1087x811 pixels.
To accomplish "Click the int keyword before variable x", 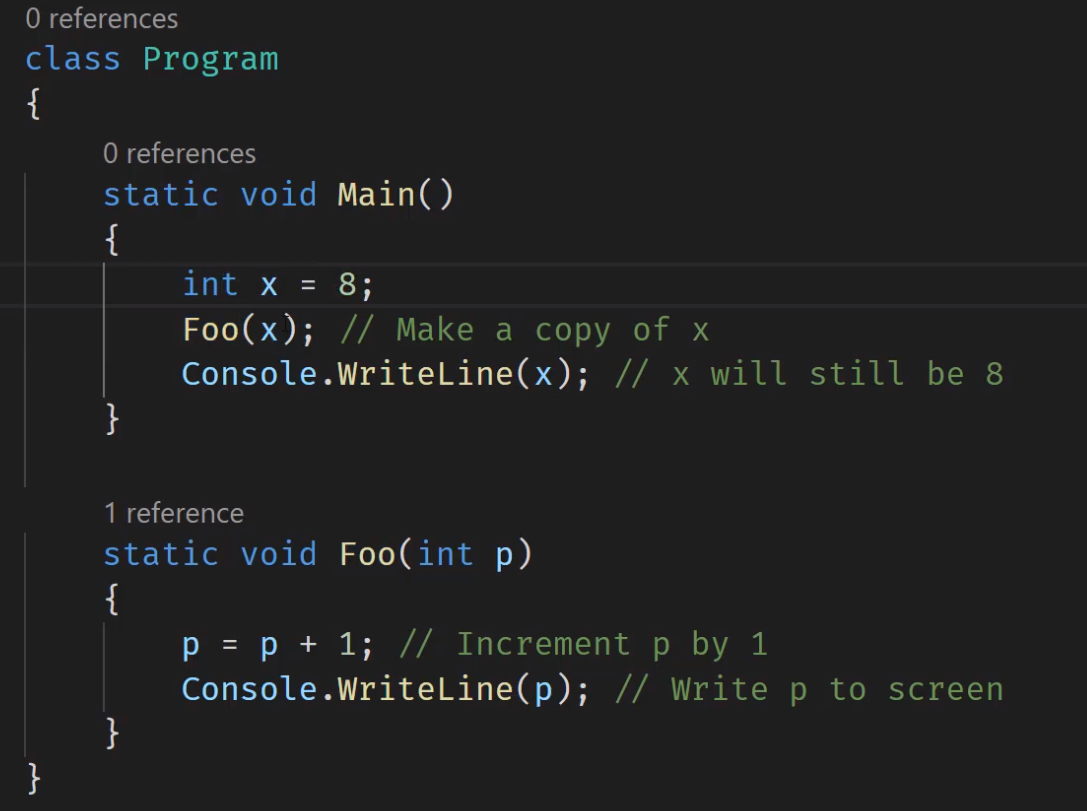I will click(210, 285).
